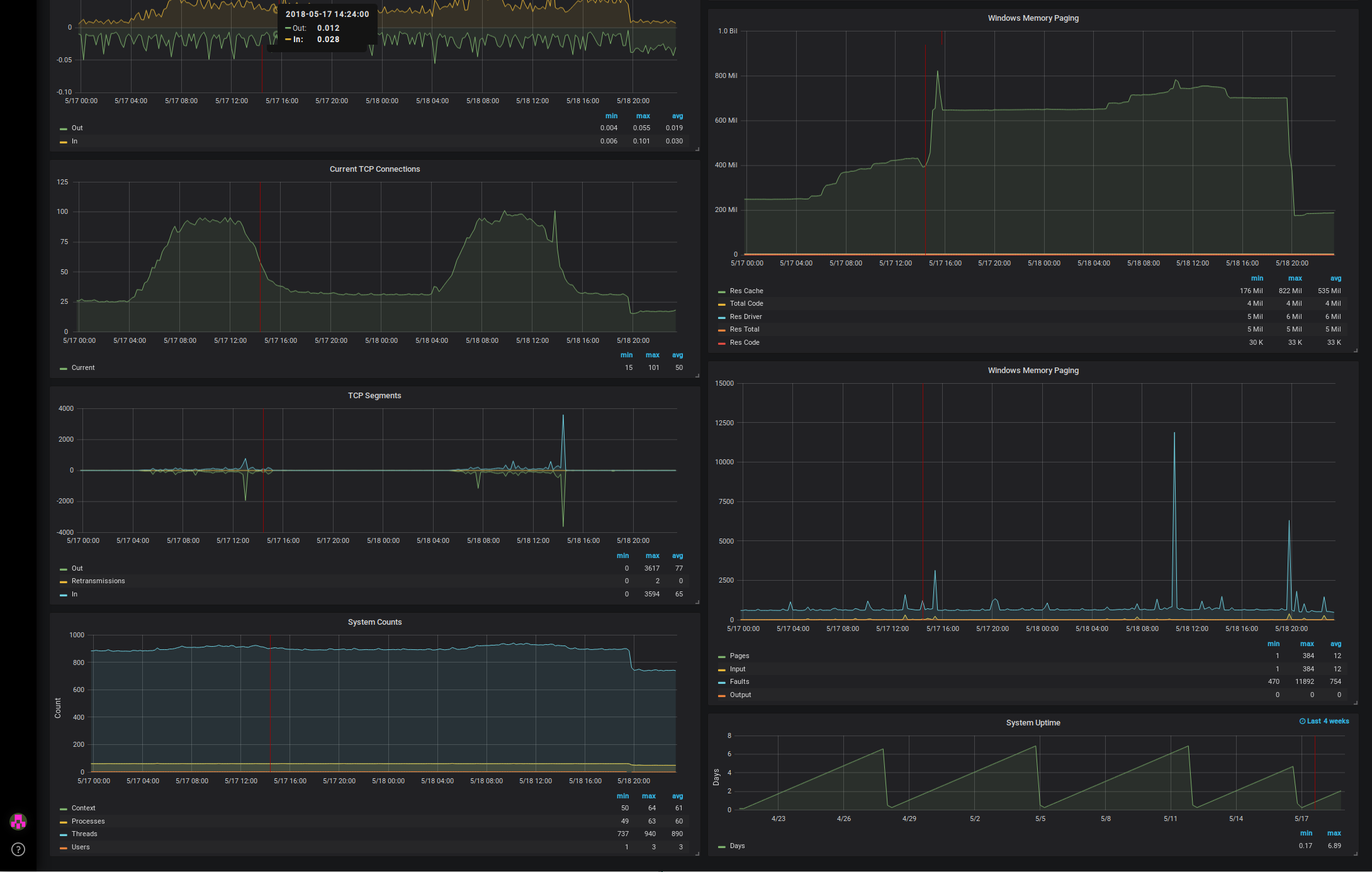1372x872 pixels.
Task: Open the Processes series color swatch
Action: (x=64, y=822)
